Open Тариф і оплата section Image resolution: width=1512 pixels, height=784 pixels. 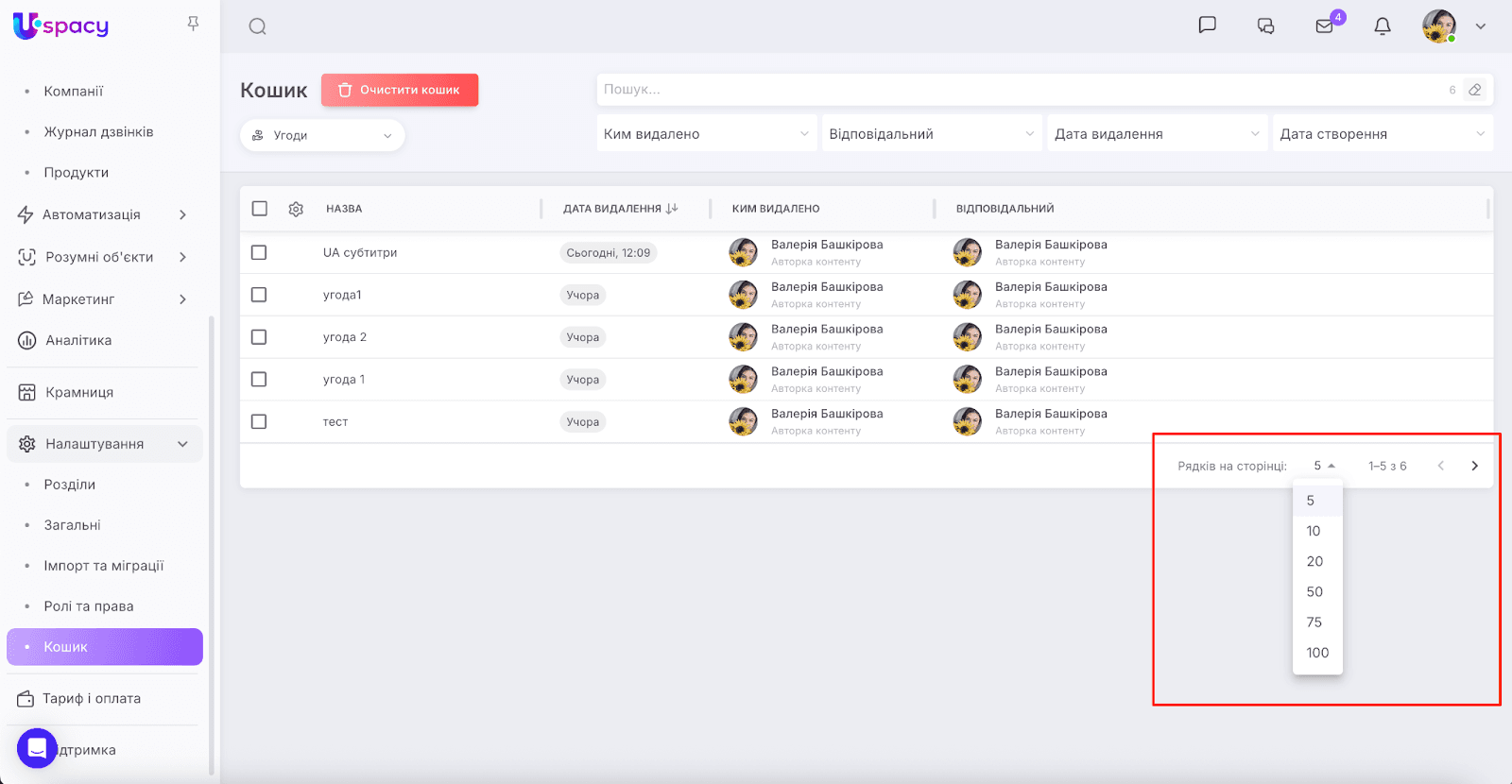(x=92, y=698)
